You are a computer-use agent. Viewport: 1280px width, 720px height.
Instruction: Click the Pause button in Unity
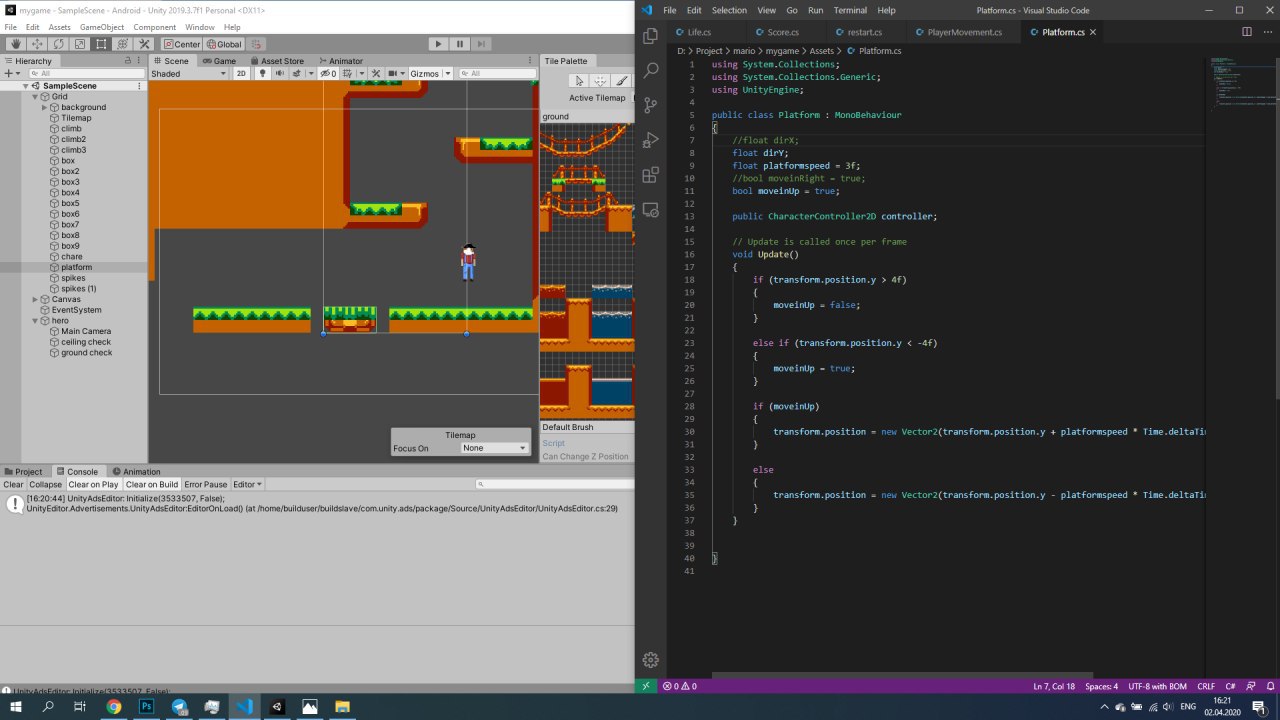pyautogui.click(x=460, y=44)
